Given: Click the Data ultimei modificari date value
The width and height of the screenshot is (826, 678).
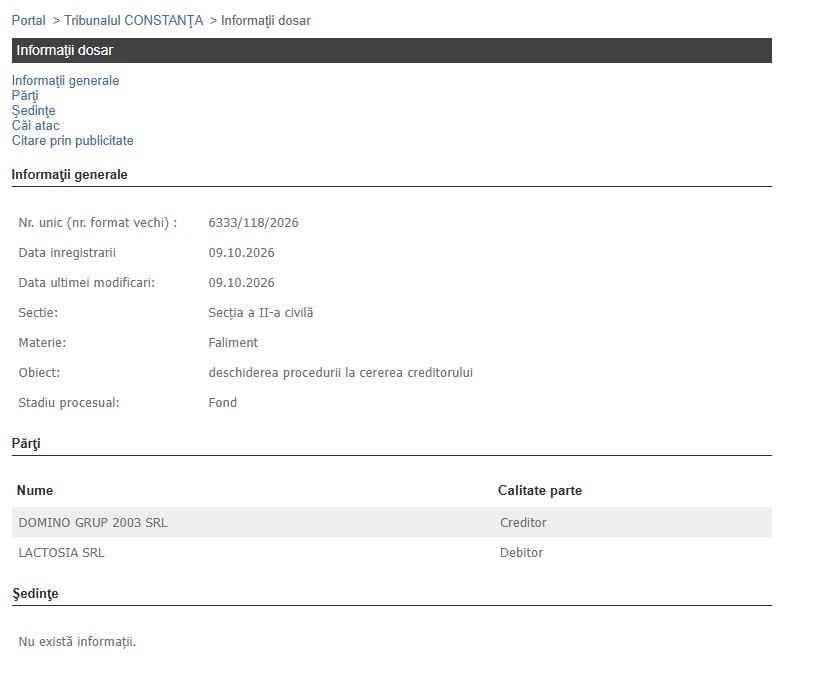Looking at the screenshot, I should click(x=241, y=283).
